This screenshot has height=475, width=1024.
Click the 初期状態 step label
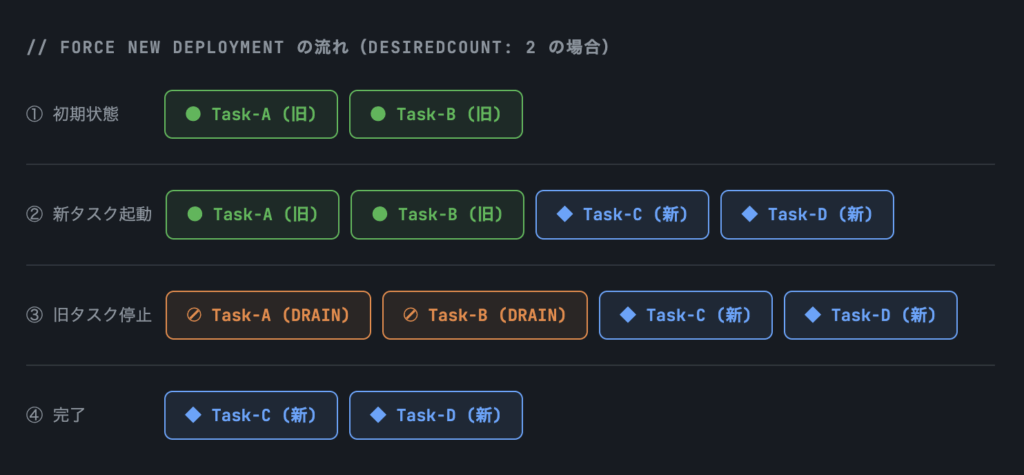pyautogui.click(x=85, y=114)
